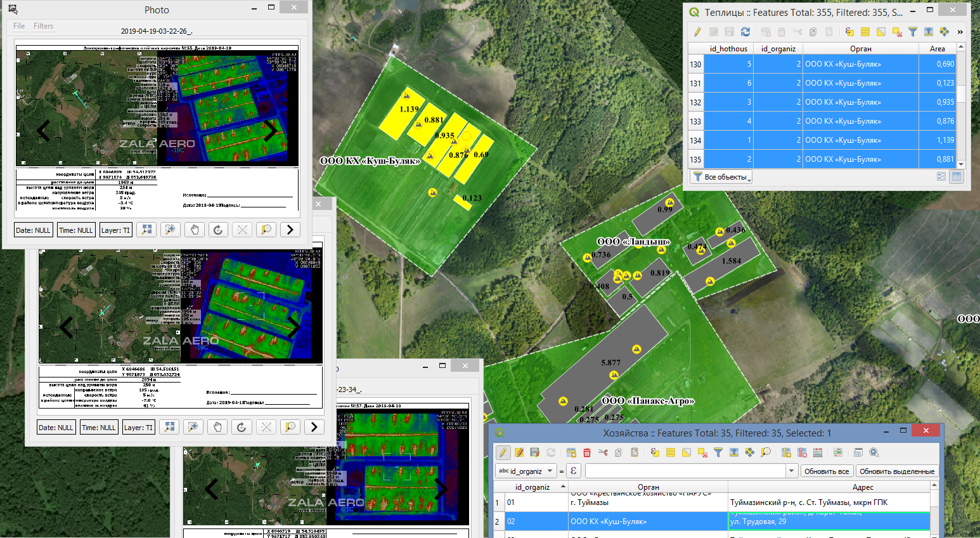Open File menu in Photo window
The height and width of the screenshot is (538, 980).
coord(19,26)
